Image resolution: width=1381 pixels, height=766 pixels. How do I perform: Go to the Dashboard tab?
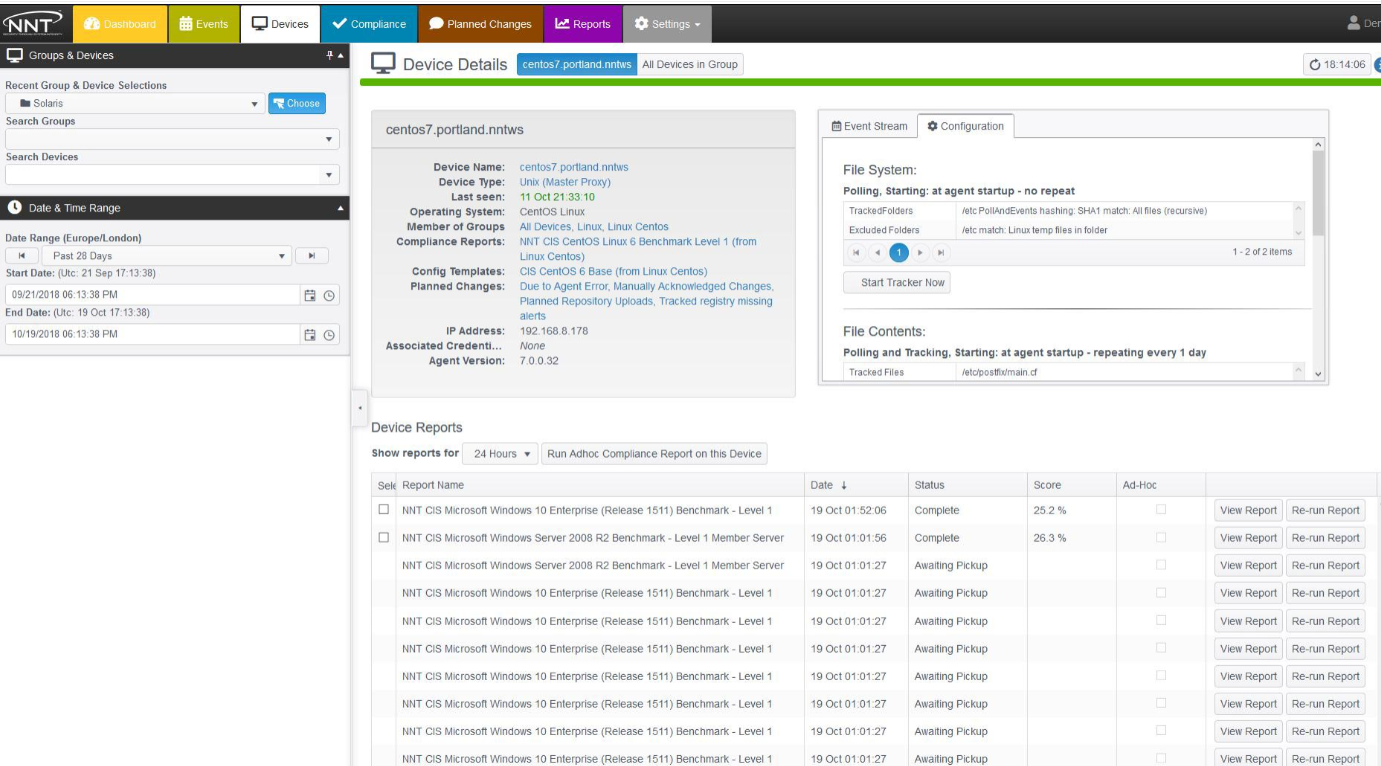tap(118, 24)
